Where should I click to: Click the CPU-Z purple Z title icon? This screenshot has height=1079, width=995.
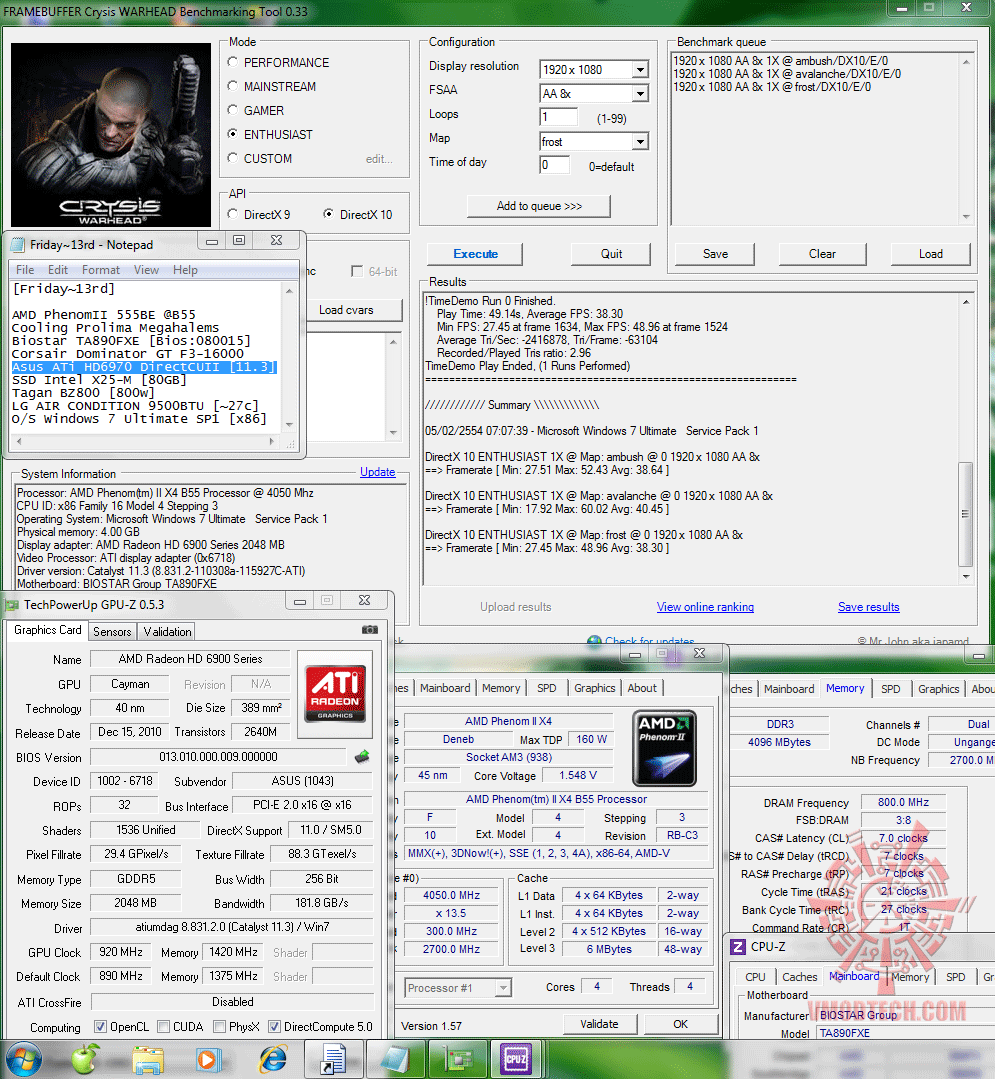tap(738, 947)
